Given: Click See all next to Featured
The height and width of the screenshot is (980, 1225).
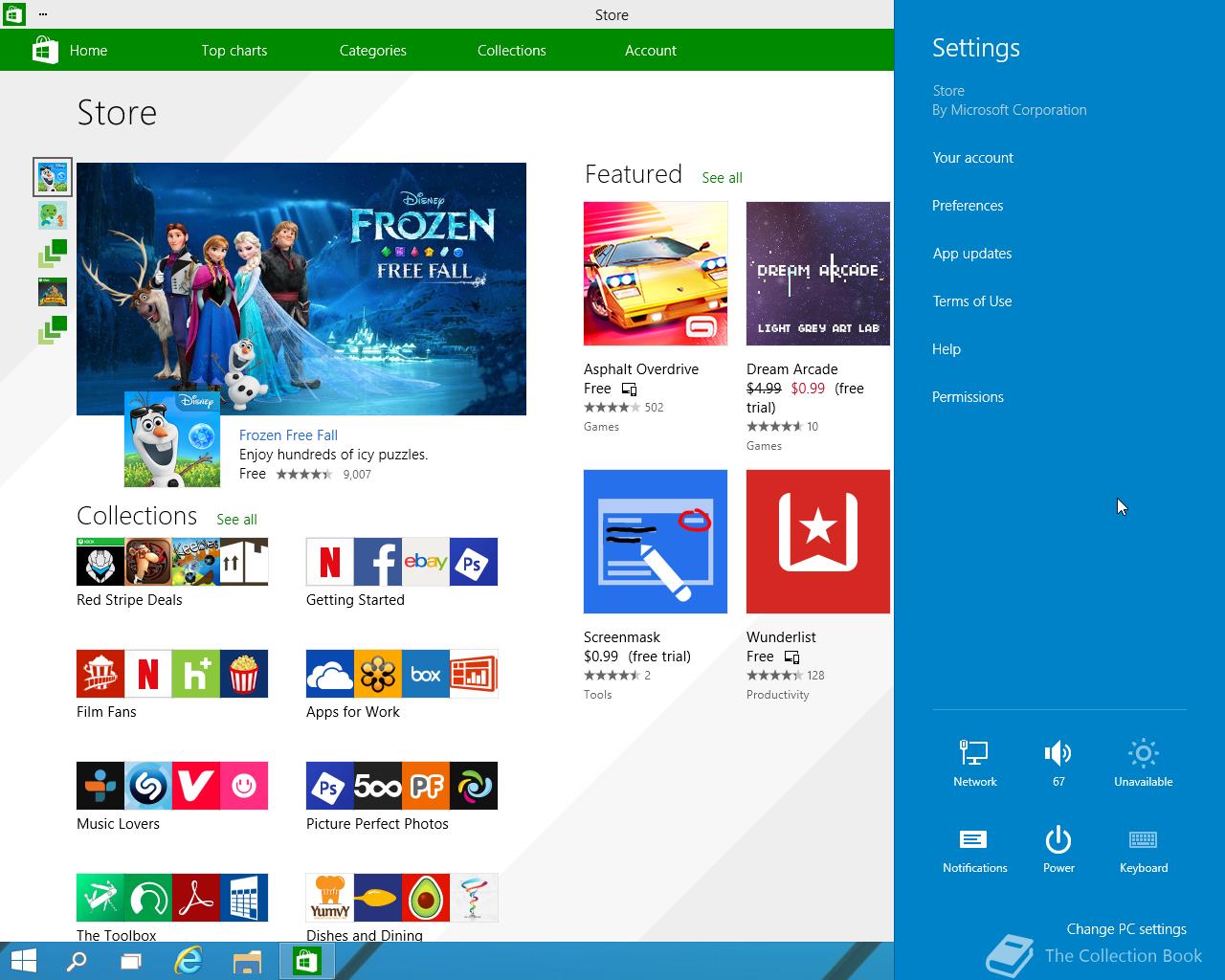Looking at the screenshot, I should pos(722,178).
